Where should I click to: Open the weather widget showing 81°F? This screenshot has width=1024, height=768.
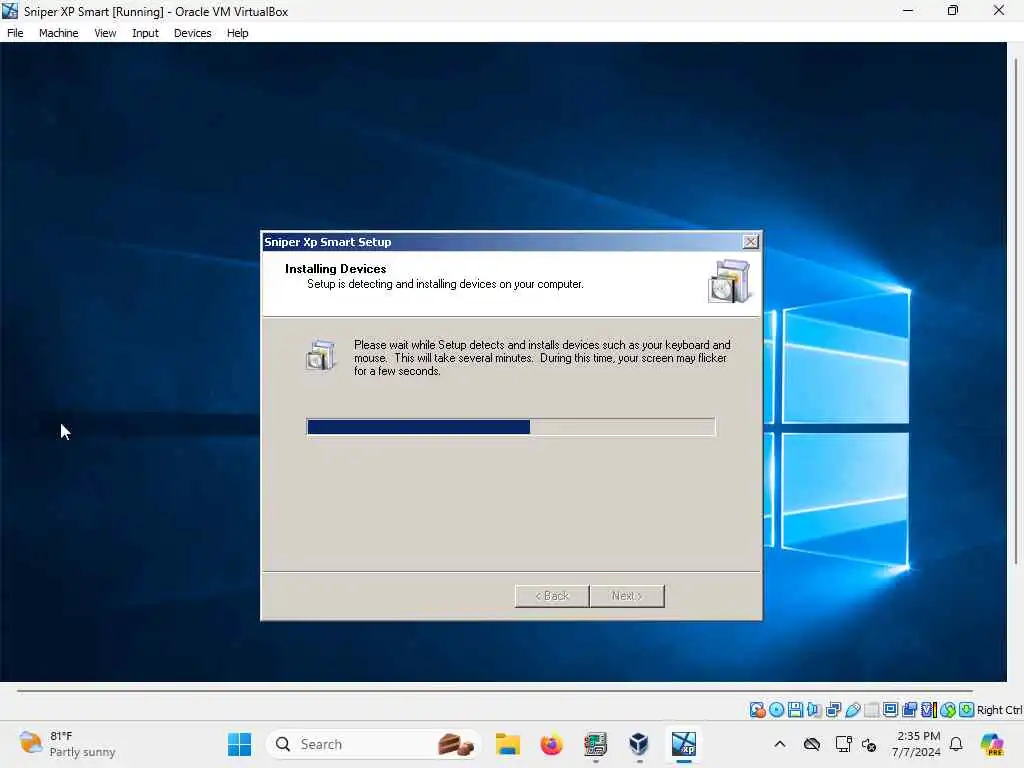[67, 744]
